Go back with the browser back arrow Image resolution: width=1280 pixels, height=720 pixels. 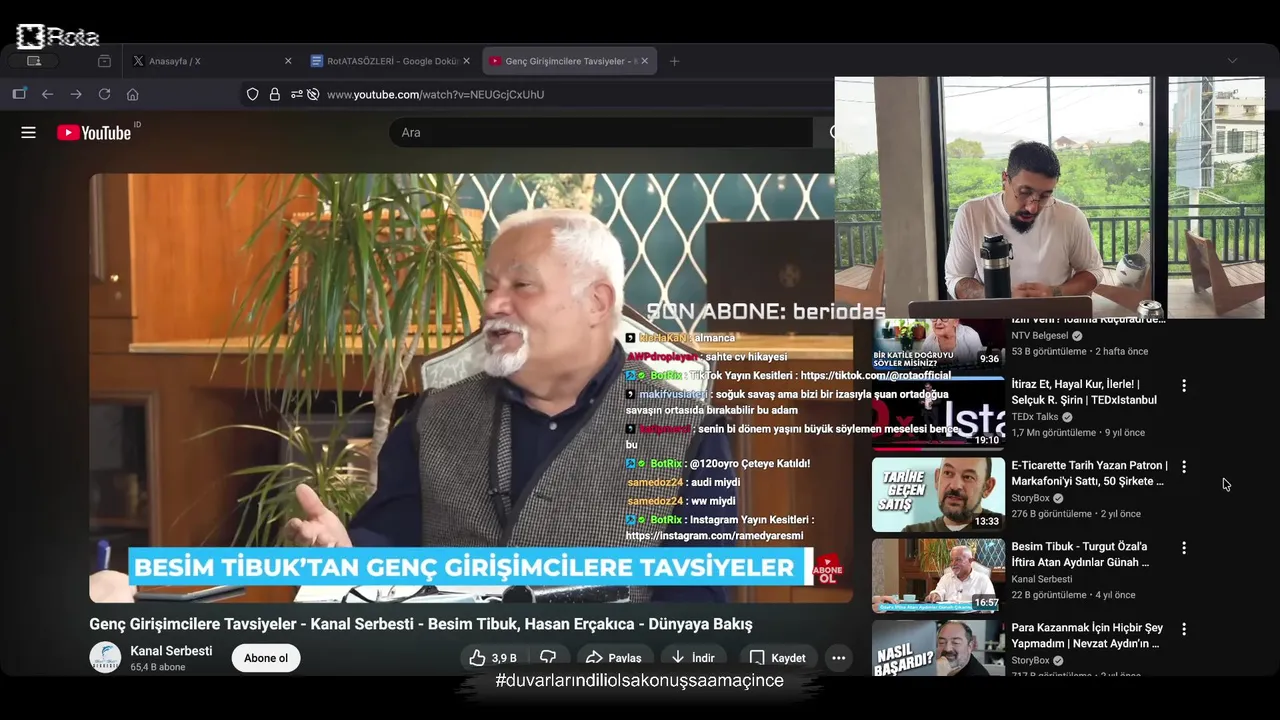tap(47, 94)
